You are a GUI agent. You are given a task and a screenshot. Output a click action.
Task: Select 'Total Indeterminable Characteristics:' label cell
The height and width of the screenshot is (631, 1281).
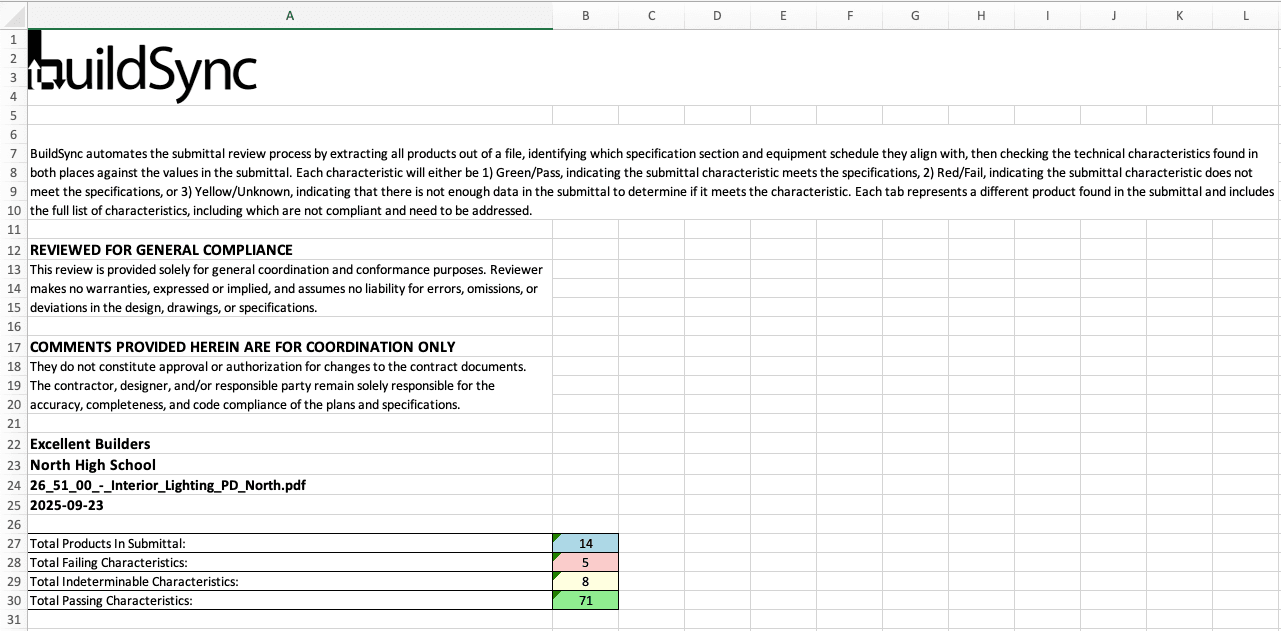290,581
